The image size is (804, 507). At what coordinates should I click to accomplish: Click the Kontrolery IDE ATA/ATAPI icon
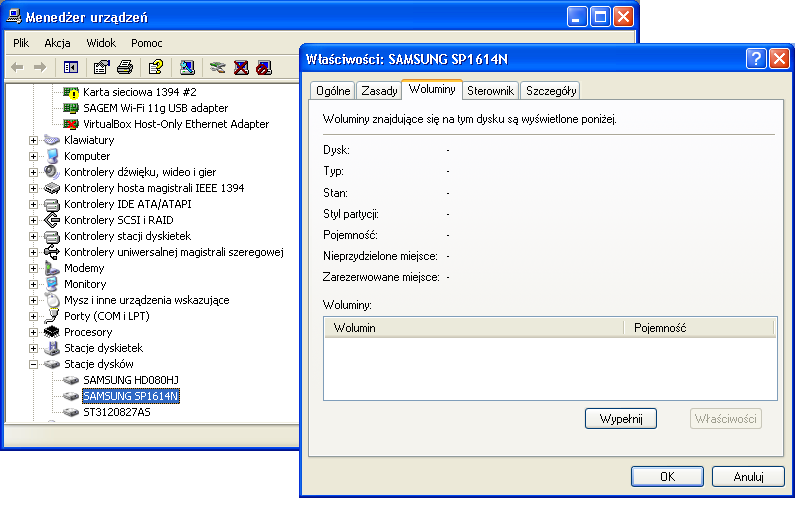point(52,204)
